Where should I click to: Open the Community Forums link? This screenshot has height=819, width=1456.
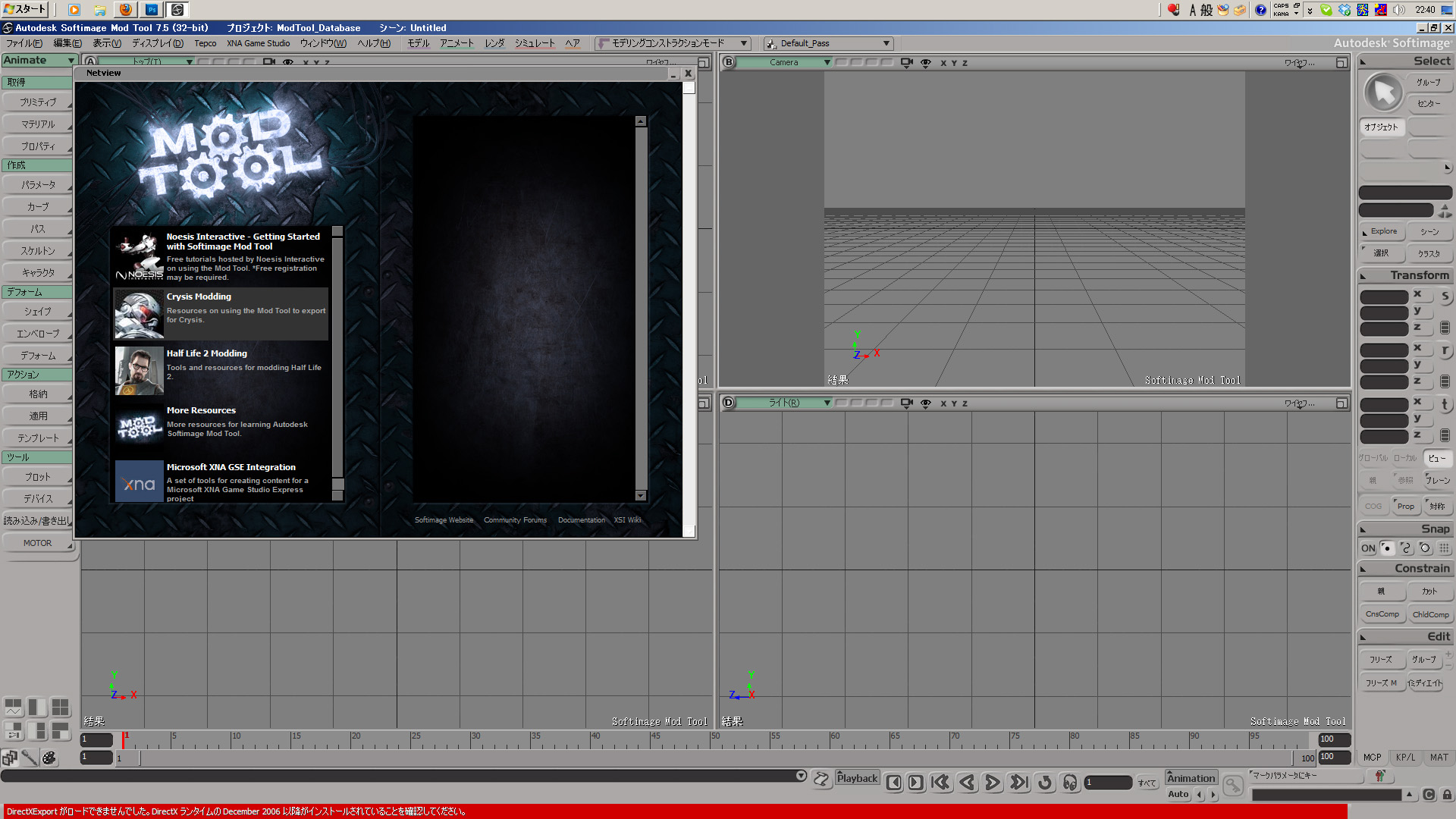(x=515, y=520)
